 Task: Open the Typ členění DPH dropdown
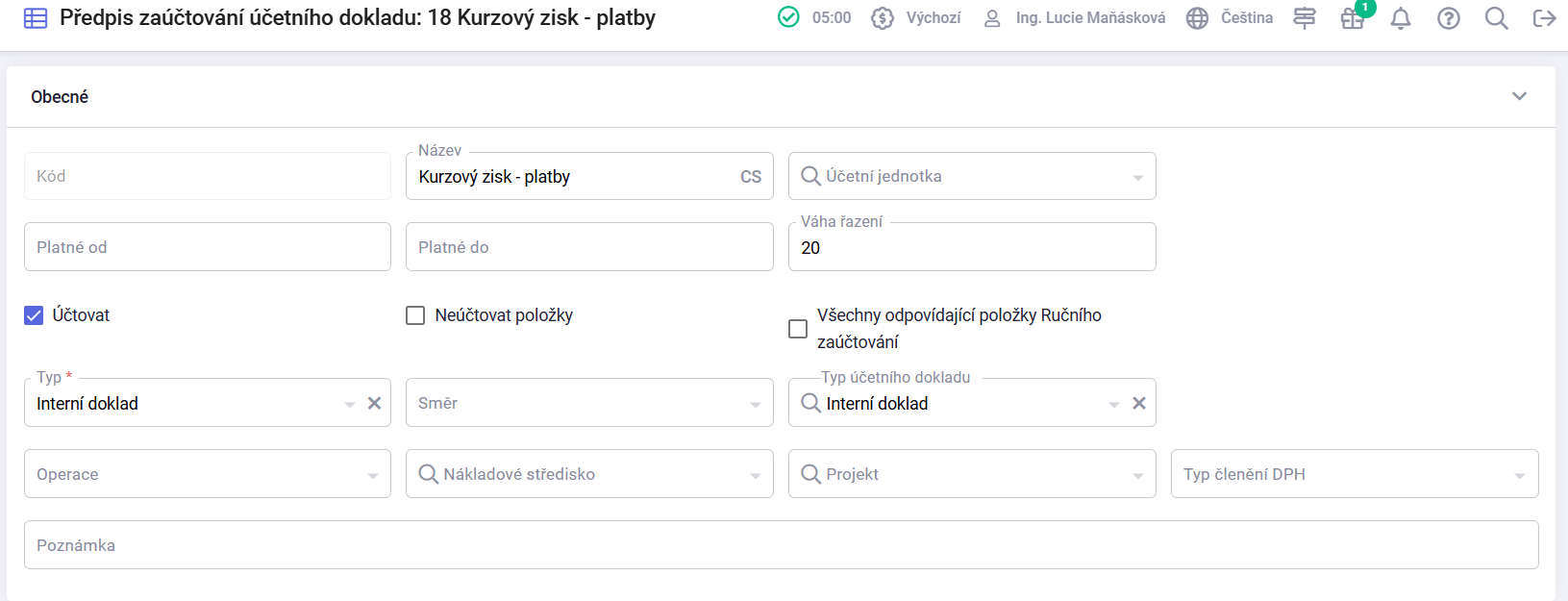point(1355,474)
